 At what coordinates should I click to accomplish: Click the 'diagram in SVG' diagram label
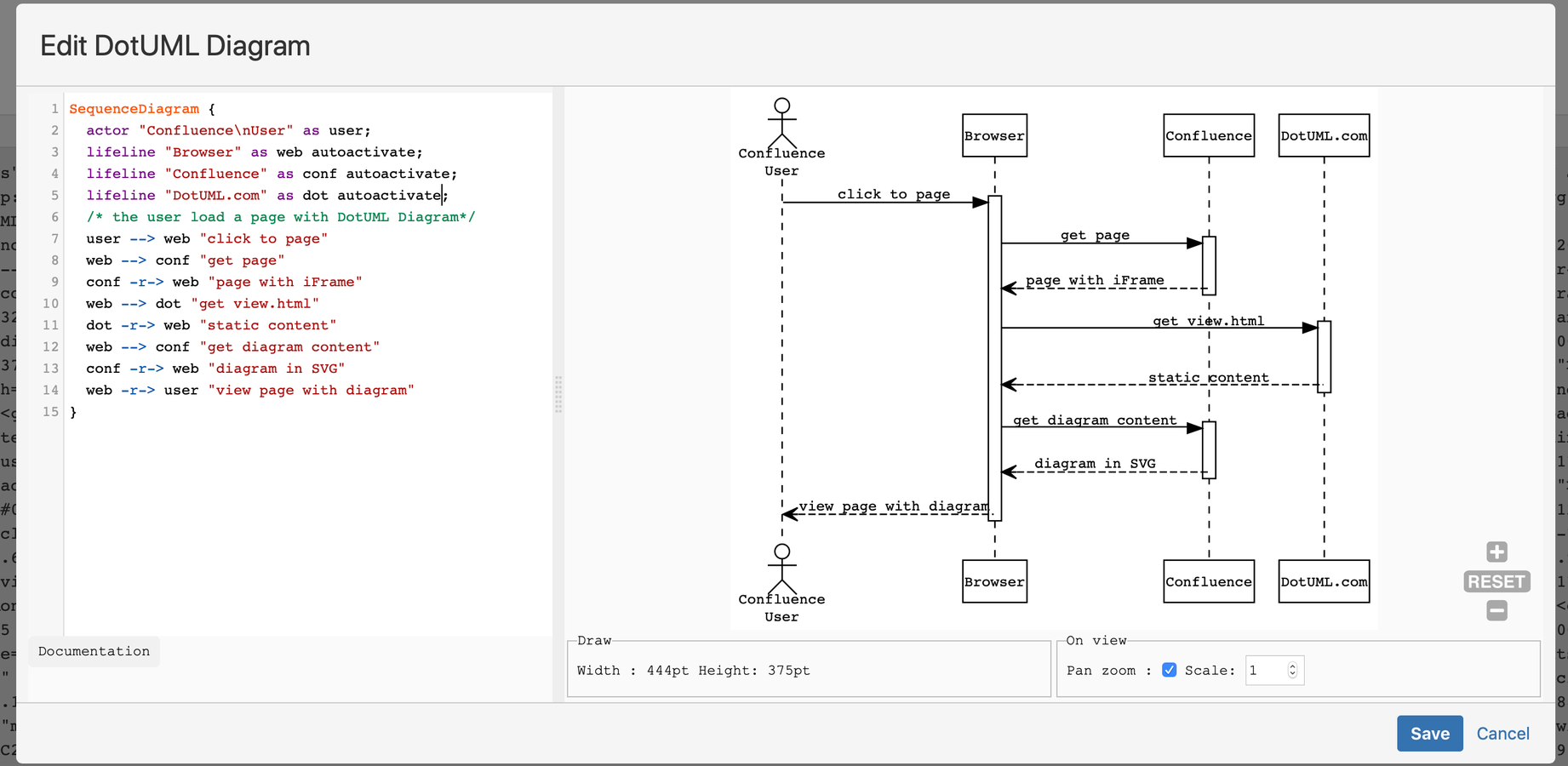[x=1095, y=464]
